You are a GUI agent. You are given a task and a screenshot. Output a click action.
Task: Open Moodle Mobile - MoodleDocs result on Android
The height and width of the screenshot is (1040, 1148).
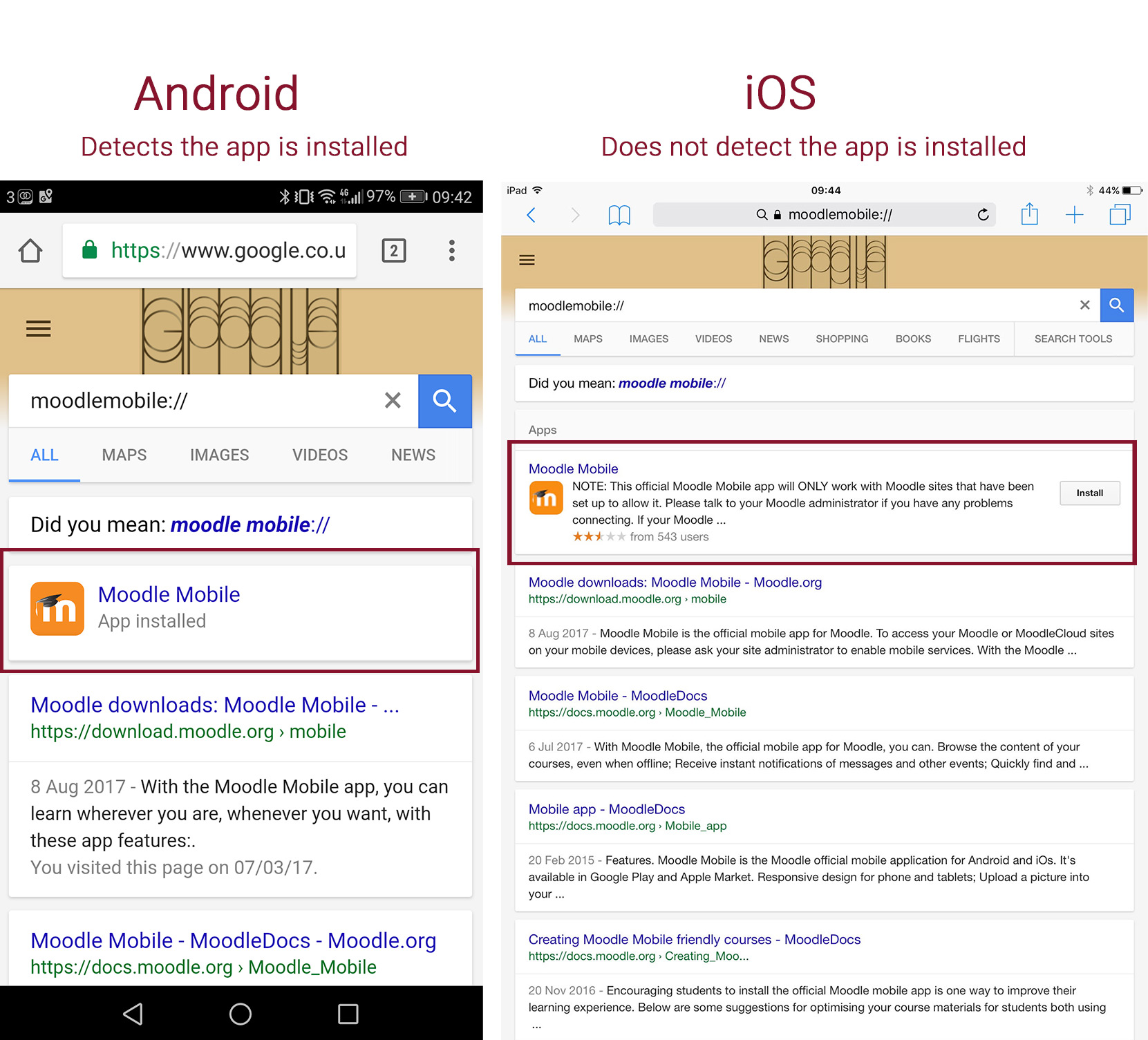pos(234,940)
